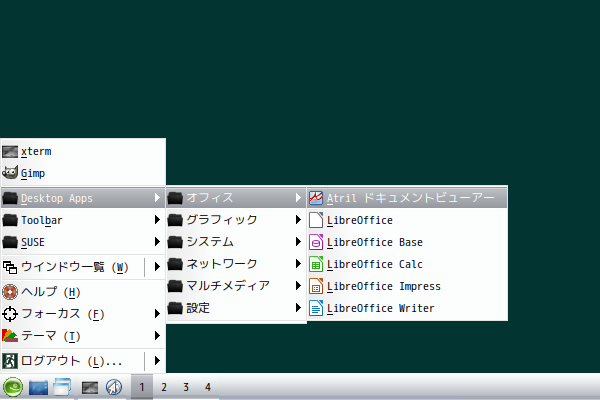Open LibreOffice Calc entry
Viewport: 600px width, 400px height.
[407, 264]
